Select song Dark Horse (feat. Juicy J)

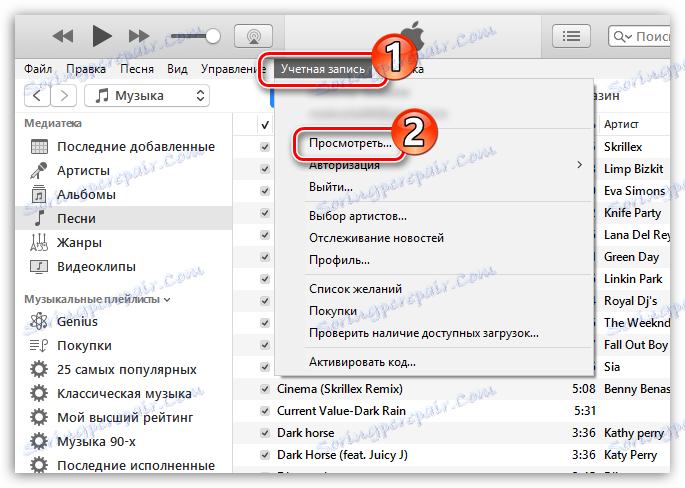(x=342, y=455)
